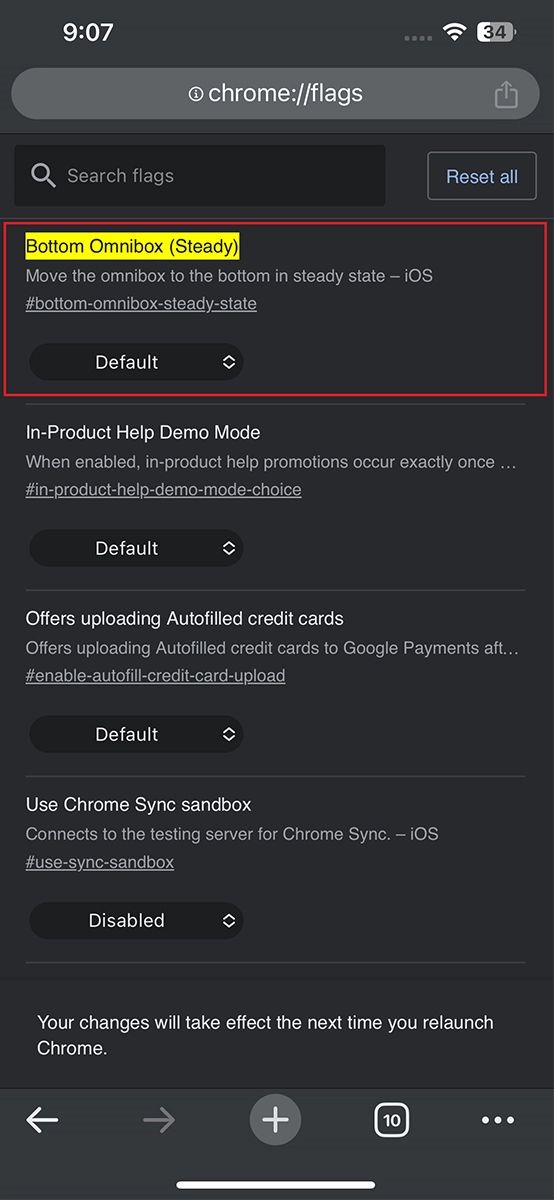Screen dimensions: 554x1200
Task: Tap the search magnifier icon
Action: (43, 176)
